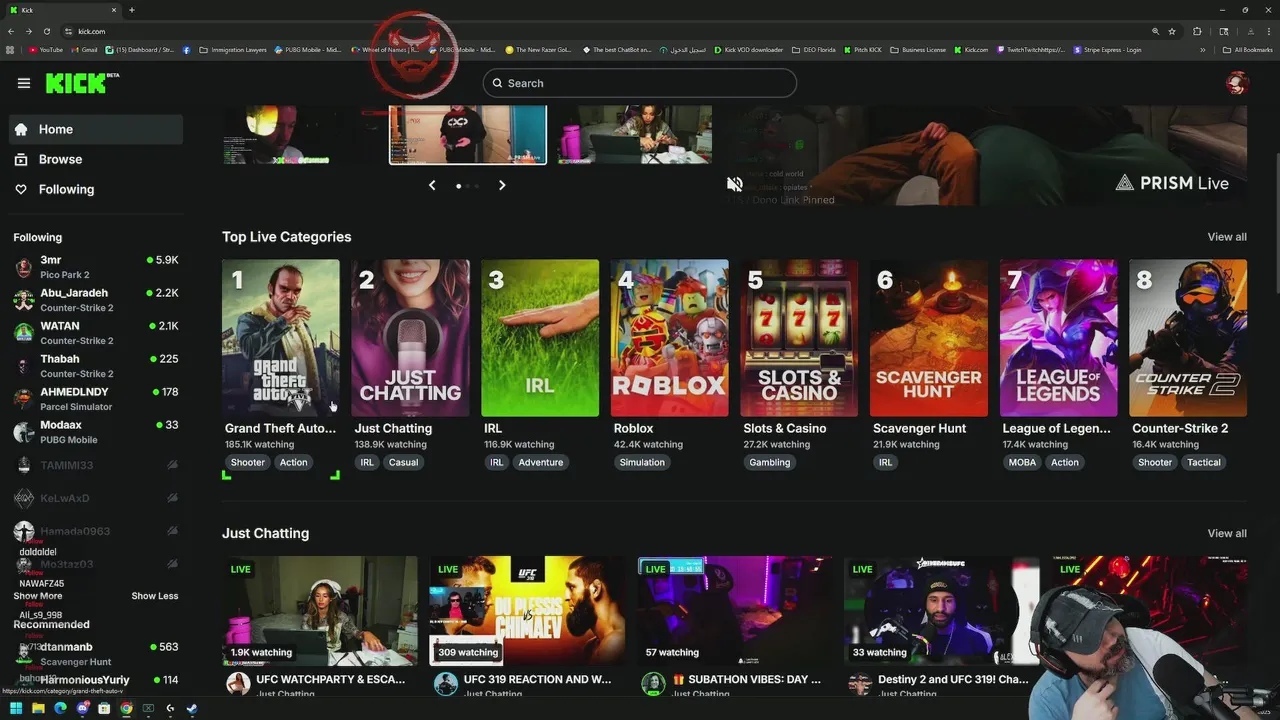Open WATAN channel in Following list
Screen dimensions: 1280x720
[x=95, y=332]
